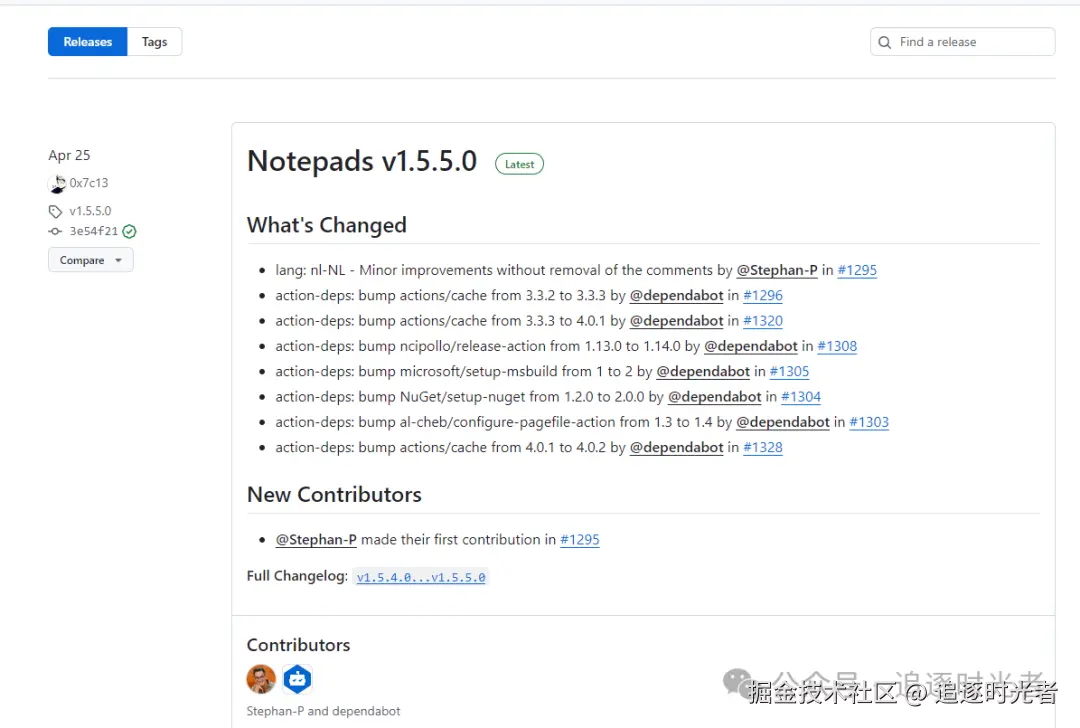Open pull request #1320 link

click(x=762, y=321)
